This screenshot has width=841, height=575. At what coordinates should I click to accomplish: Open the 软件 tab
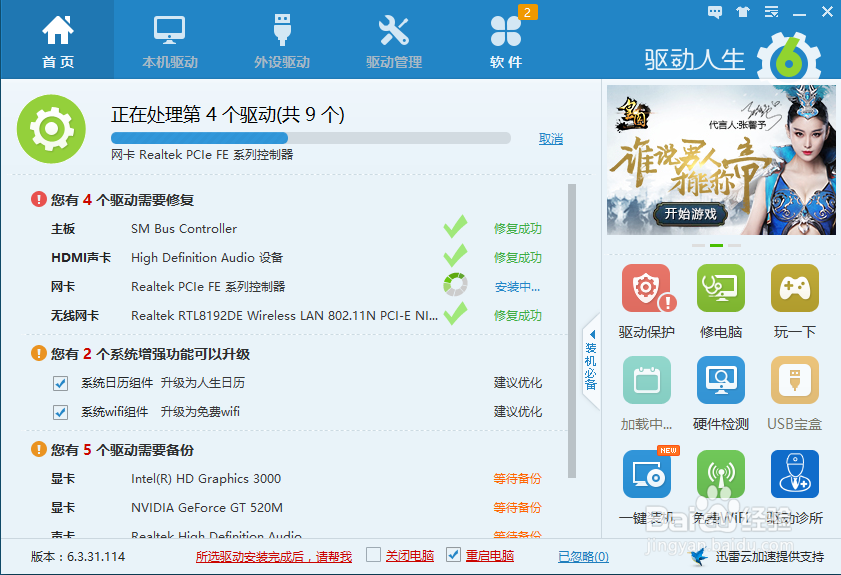pyautogui.click(x=506, y=41)
